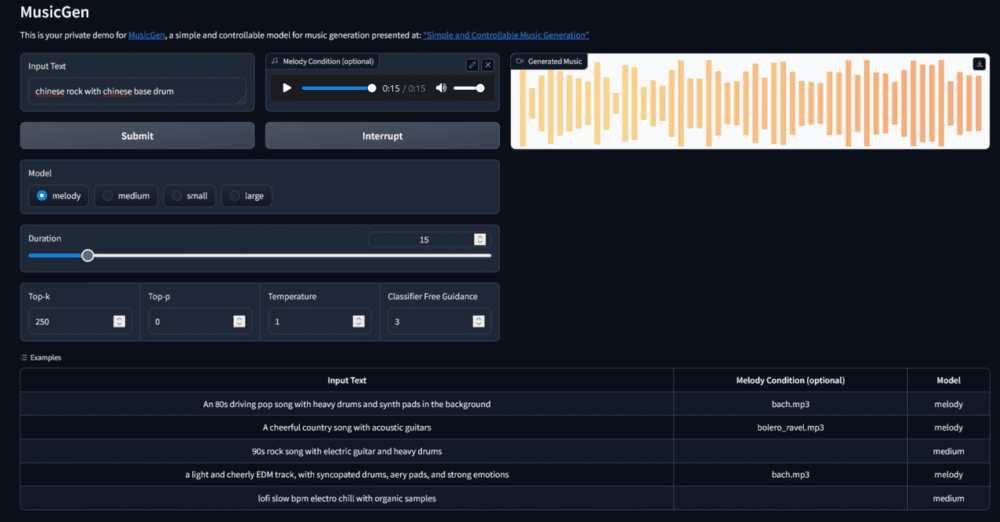Choose the small model option
Screen dimensions: 1000x522
(x=189, y=196)
